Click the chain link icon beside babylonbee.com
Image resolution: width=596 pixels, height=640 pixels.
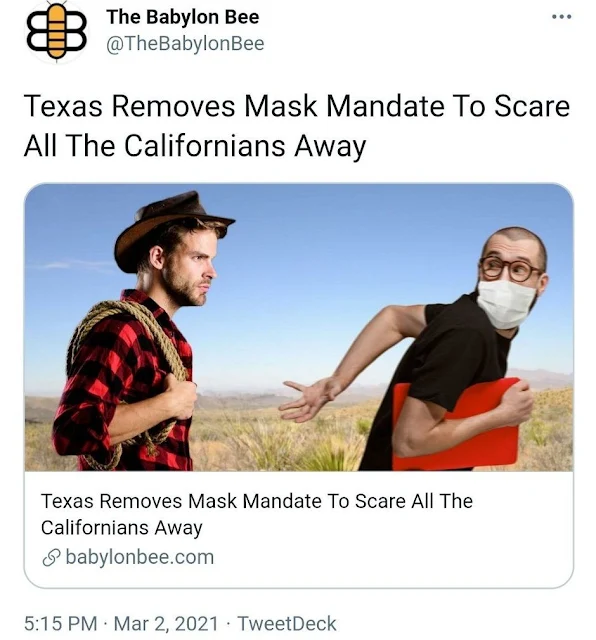click(51, 558)
